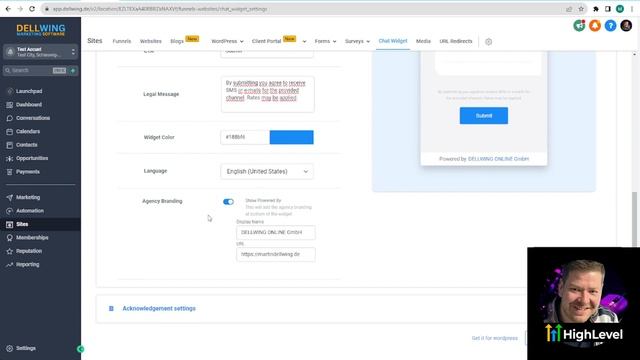The width and height of the screenshot is (640, 360).
Task: Open Launchpad icon in sidebar
Action: click(x=10, y=91)
